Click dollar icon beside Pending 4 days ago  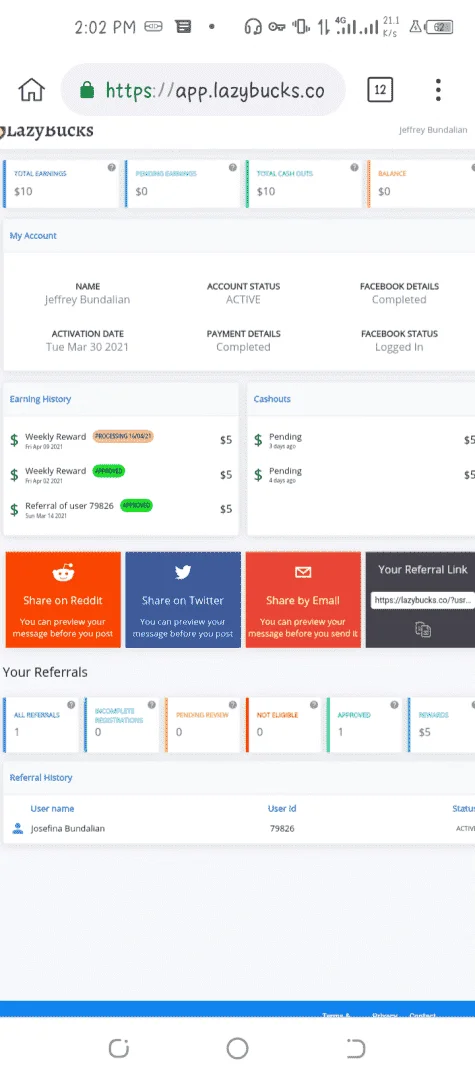tap(258, 475)
